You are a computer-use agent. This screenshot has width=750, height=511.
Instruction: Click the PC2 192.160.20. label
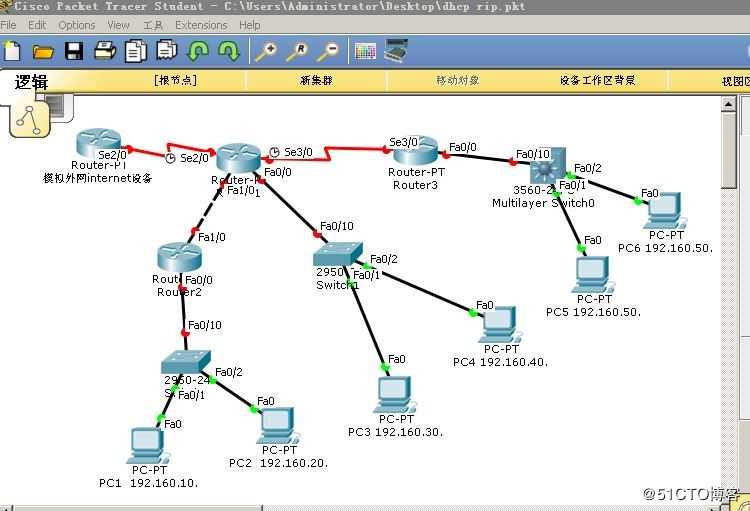tap(278, 463)
